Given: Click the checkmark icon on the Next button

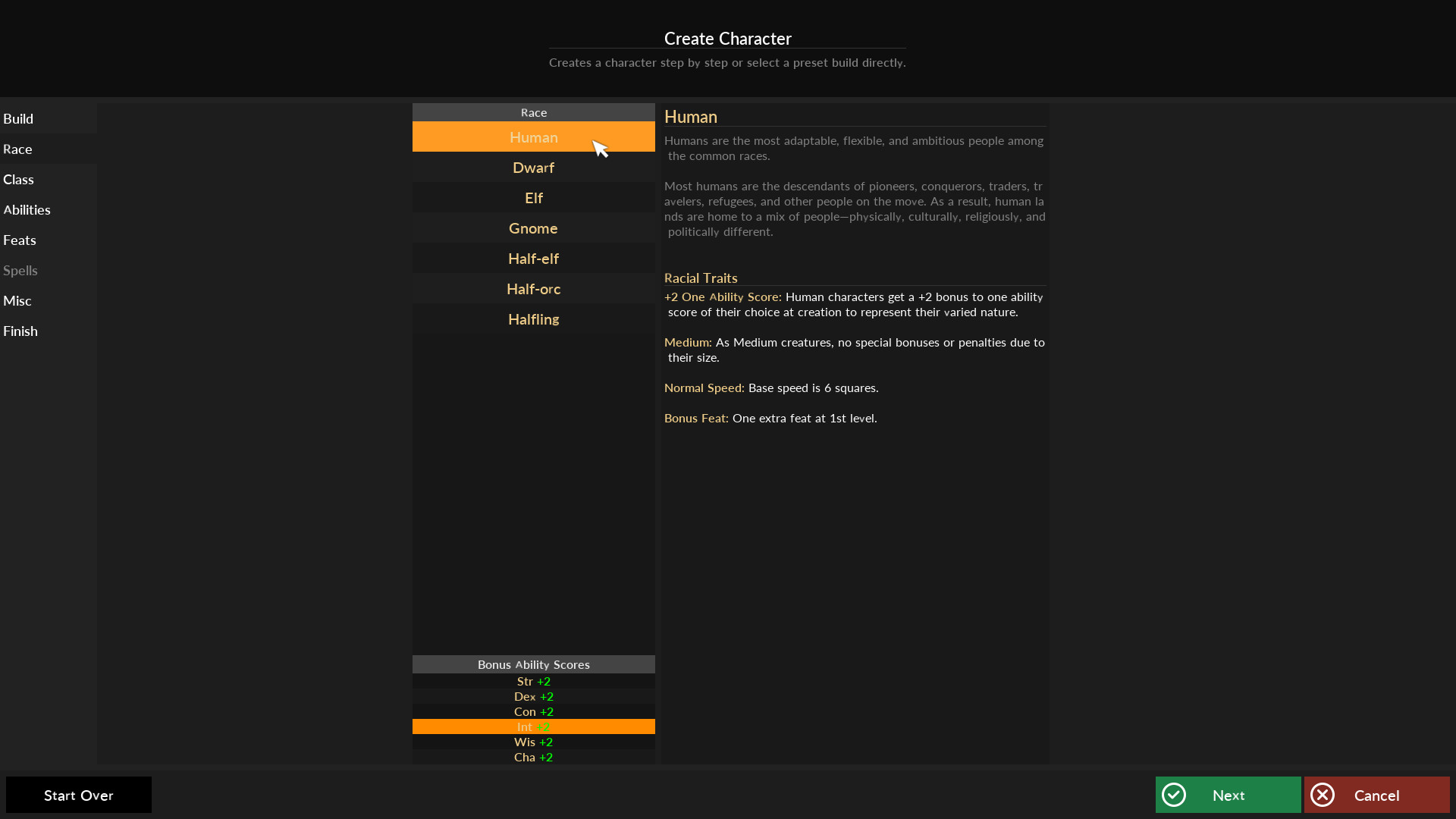Looking at the screenshot, I should (1174, 795).
